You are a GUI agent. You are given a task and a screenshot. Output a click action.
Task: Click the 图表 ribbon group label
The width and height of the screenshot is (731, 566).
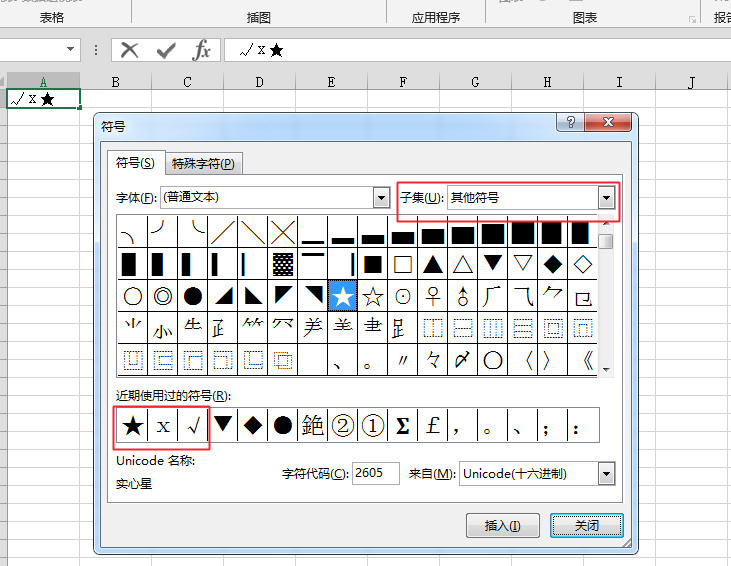(585, 18)
